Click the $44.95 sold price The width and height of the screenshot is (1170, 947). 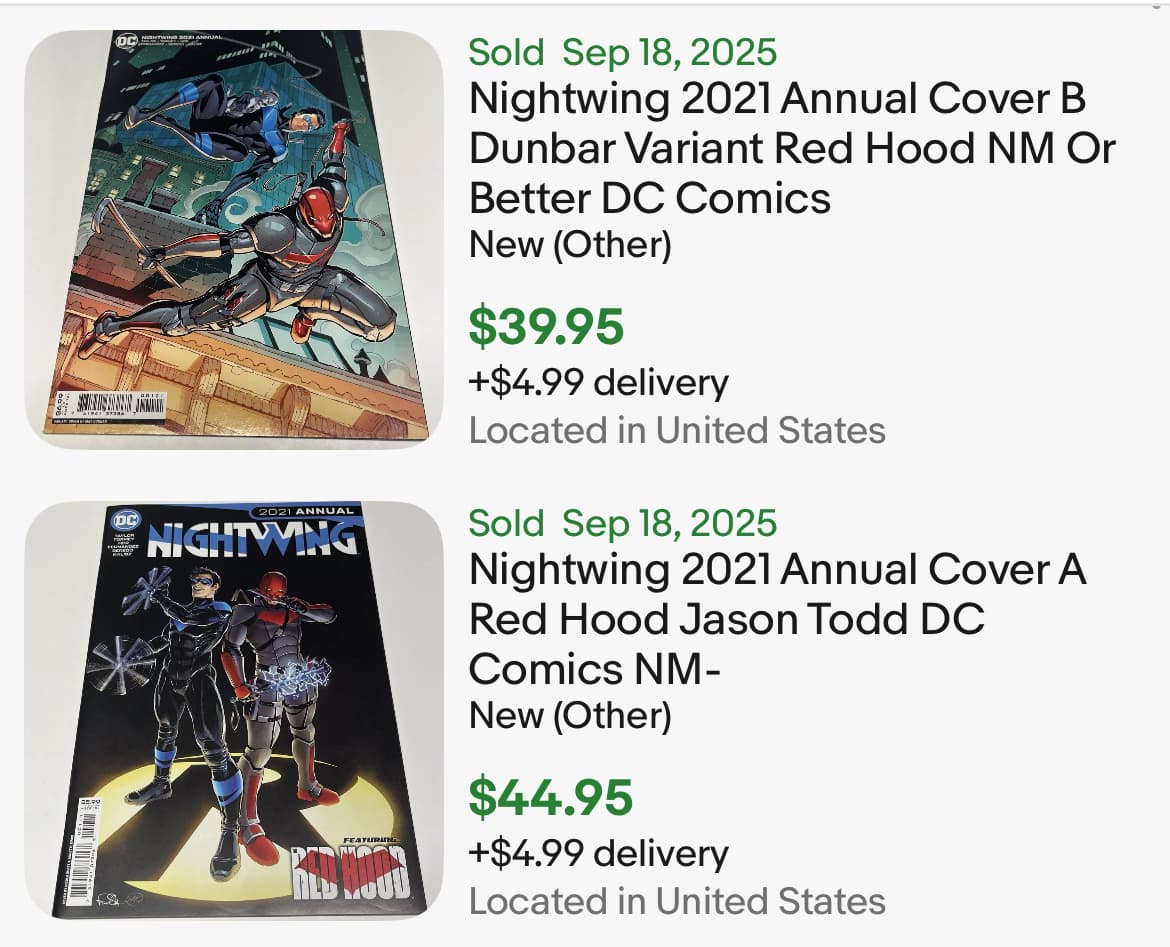click(551, 797)
